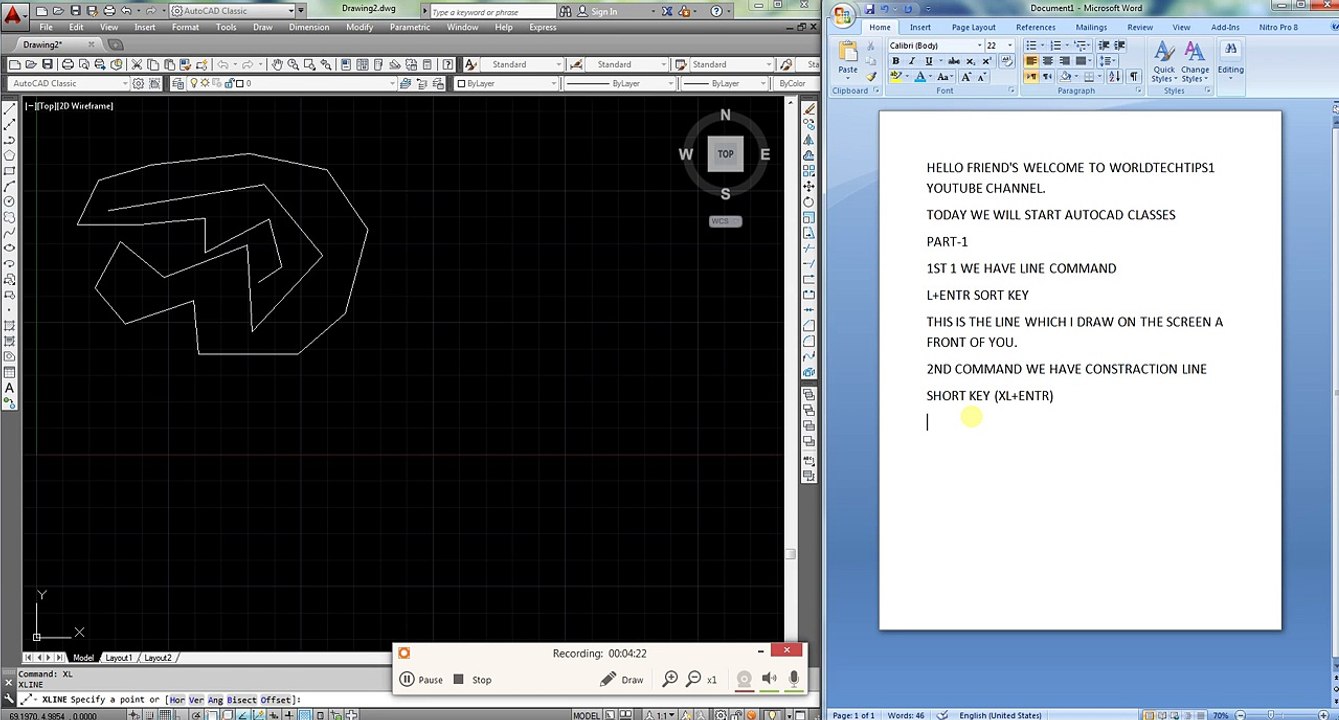This screenshot has height=720, width=1339.
Task: Click Change Styles in Word ribbon
Action: (x=1195, y=63)
